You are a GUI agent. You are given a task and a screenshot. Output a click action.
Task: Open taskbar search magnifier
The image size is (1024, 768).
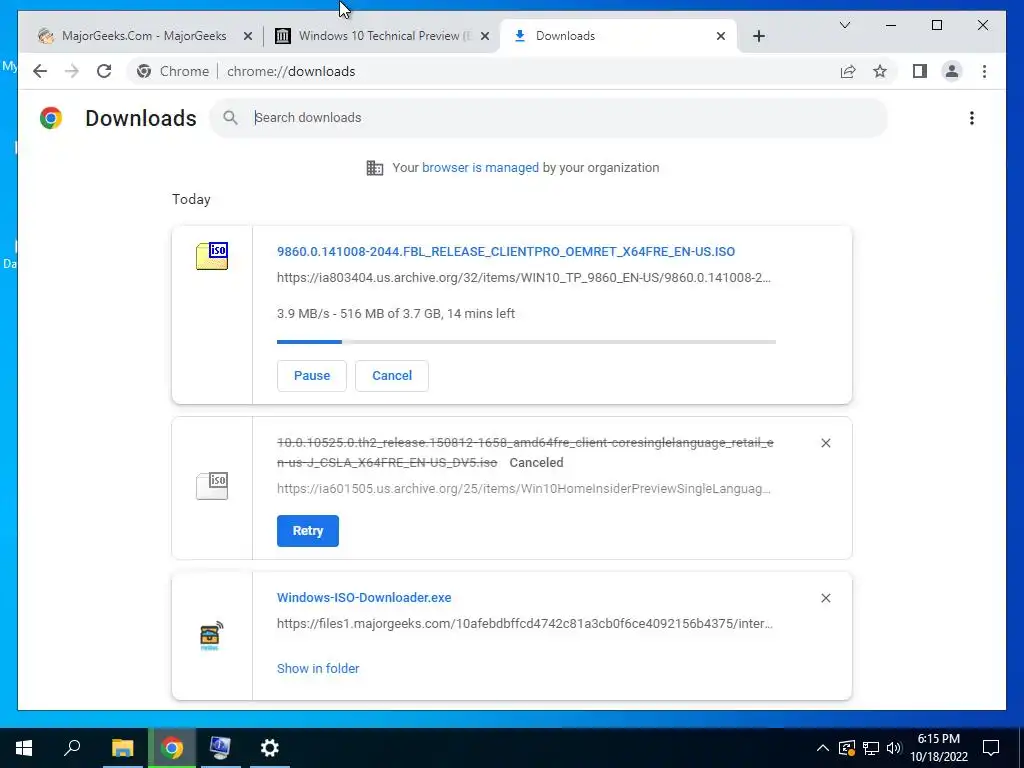(x=72, y=748)
